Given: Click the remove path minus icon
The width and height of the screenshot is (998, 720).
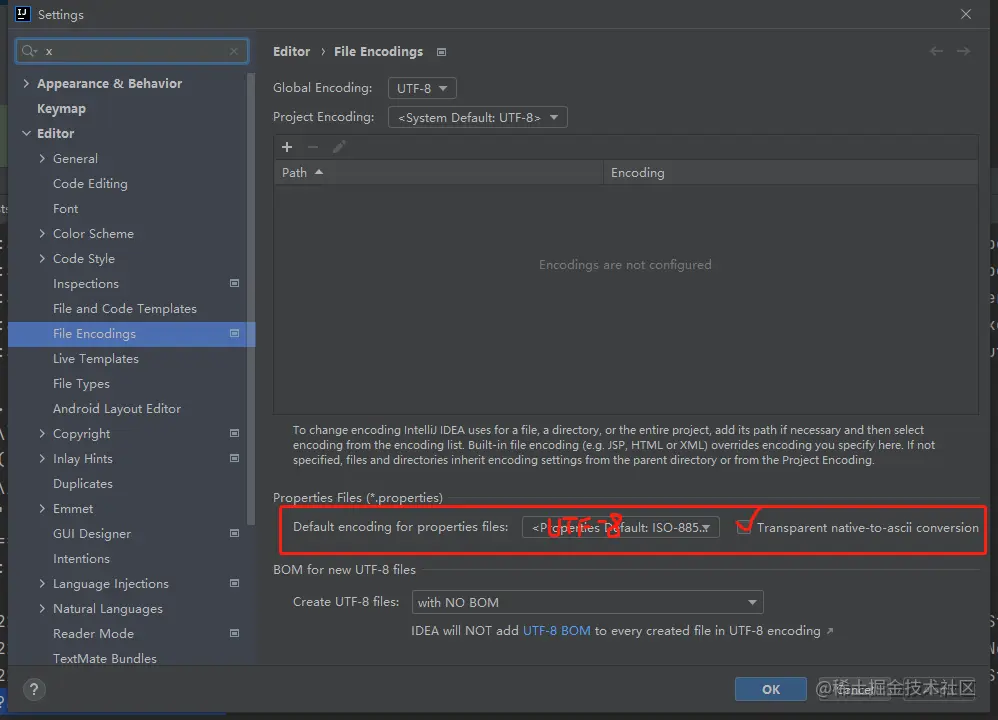Looking at the screenshot, I should (313, 147).
